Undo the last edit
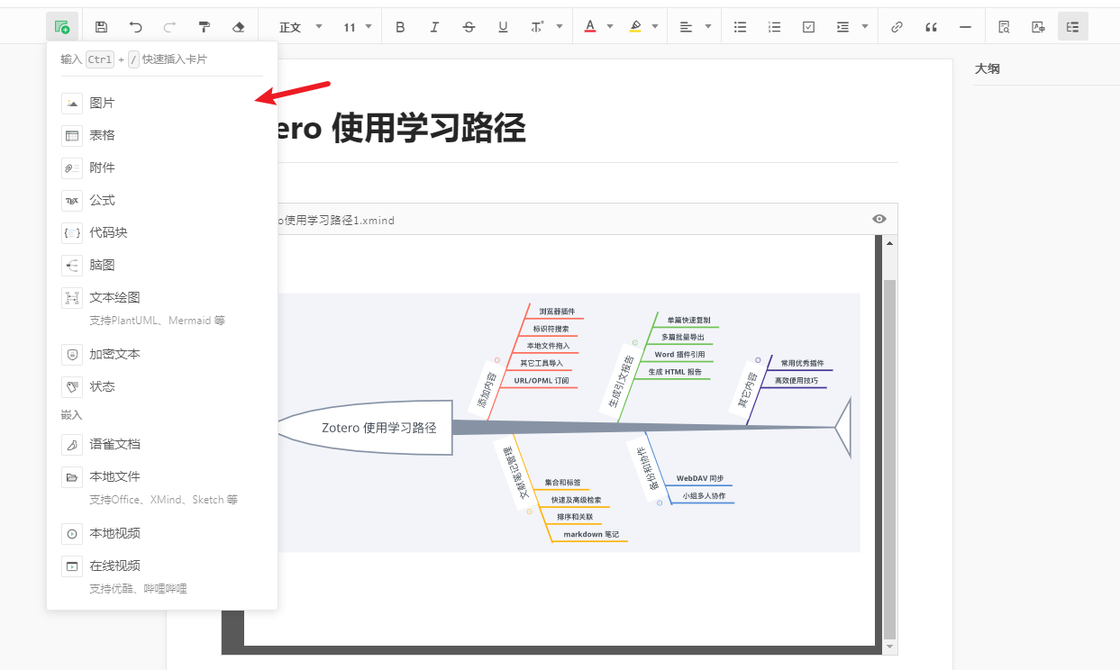Screen dimensions: 1120x670 tap(135, 27)
